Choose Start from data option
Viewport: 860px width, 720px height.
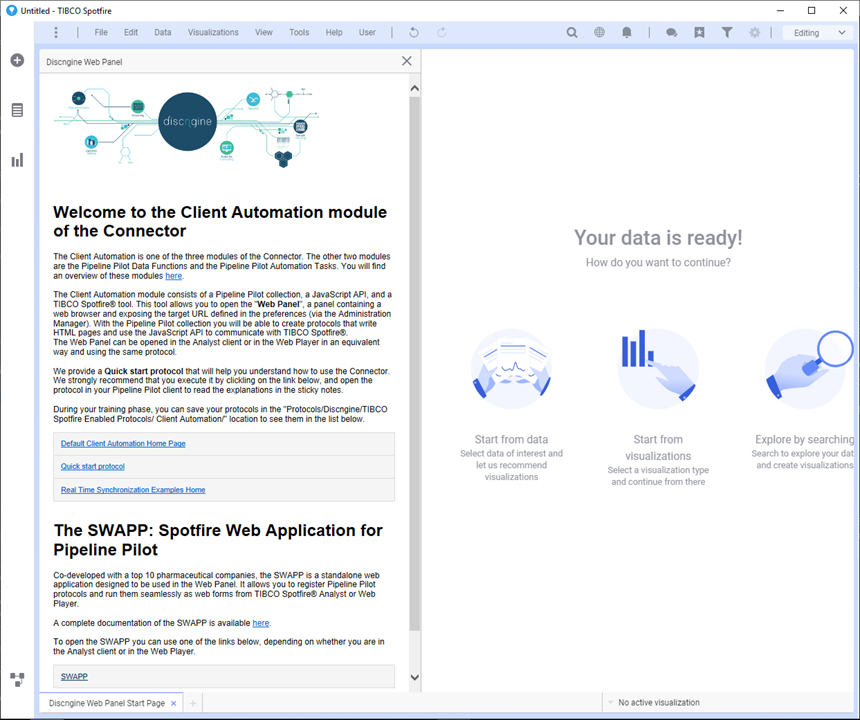[511, 406]
